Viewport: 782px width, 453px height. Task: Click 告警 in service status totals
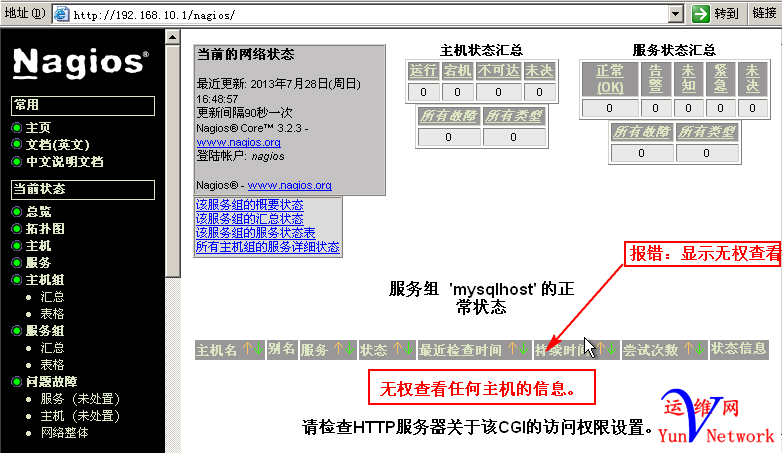tap(655, 79)
